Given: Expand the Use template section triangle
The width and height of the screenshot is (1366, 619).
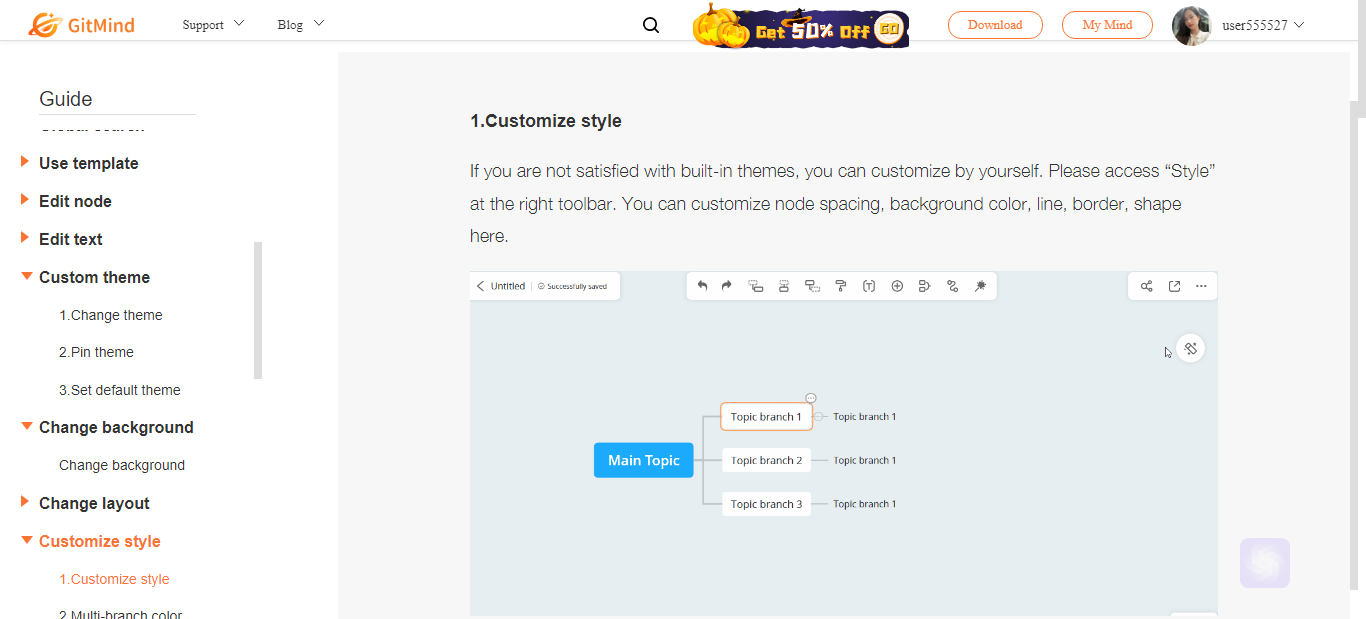Looking at the screenshot, I should pyautogui.click(x=26, y=161).
